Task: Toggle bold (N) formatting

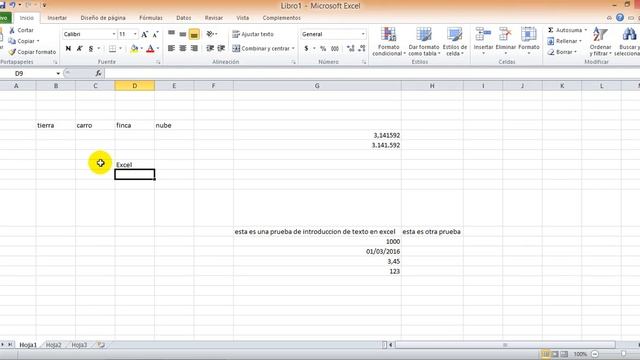Action: [68, 49]
